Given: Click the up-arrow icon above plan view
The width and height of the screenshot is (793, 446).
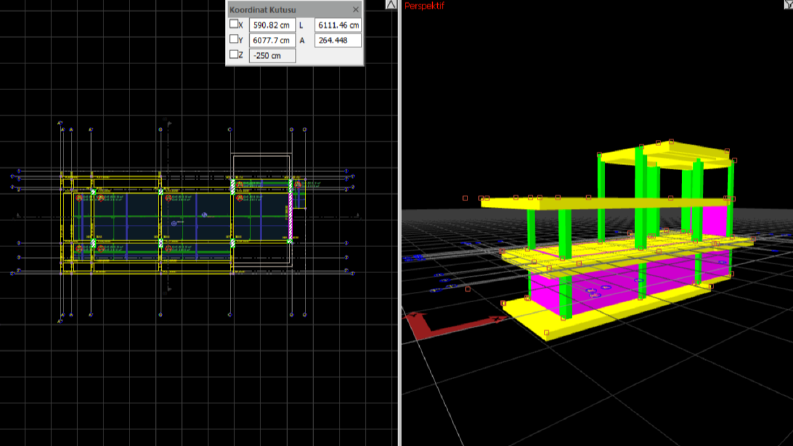Looking at the screenshot, I should coord(391,5).
